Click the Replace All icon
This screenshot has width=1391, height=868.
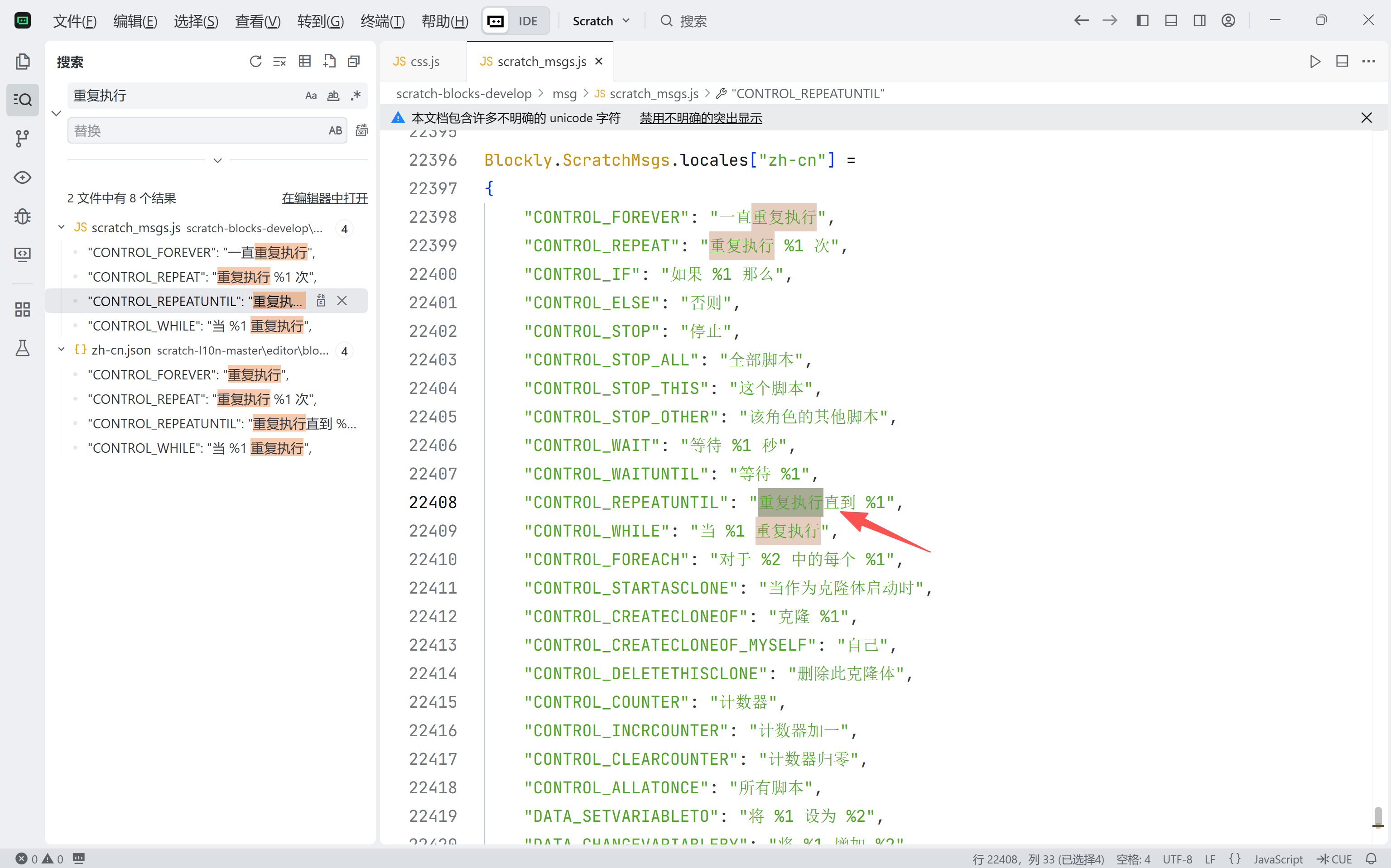pos(361,131)
